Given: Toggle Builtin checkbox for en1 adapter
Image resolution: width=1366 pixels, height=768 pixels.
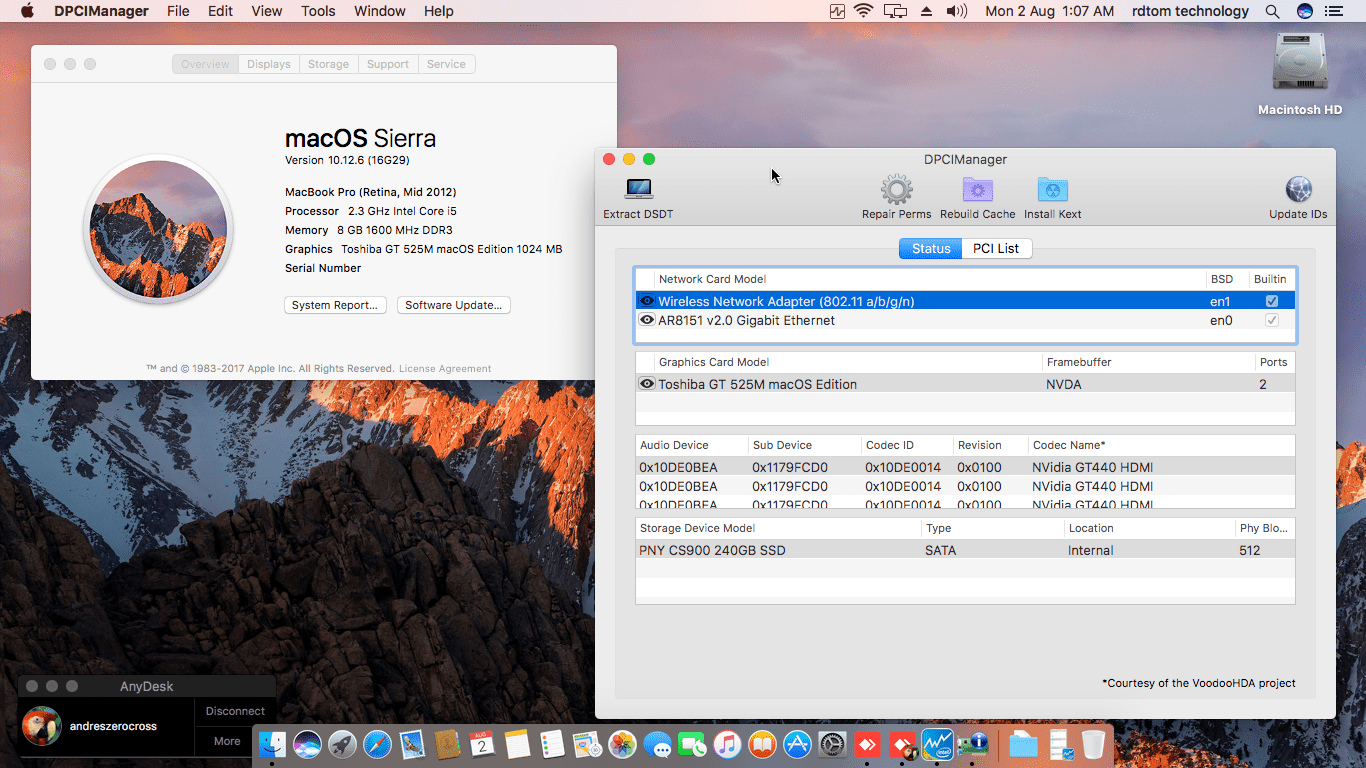Looking at the screenshot, I should point(1272,301).
